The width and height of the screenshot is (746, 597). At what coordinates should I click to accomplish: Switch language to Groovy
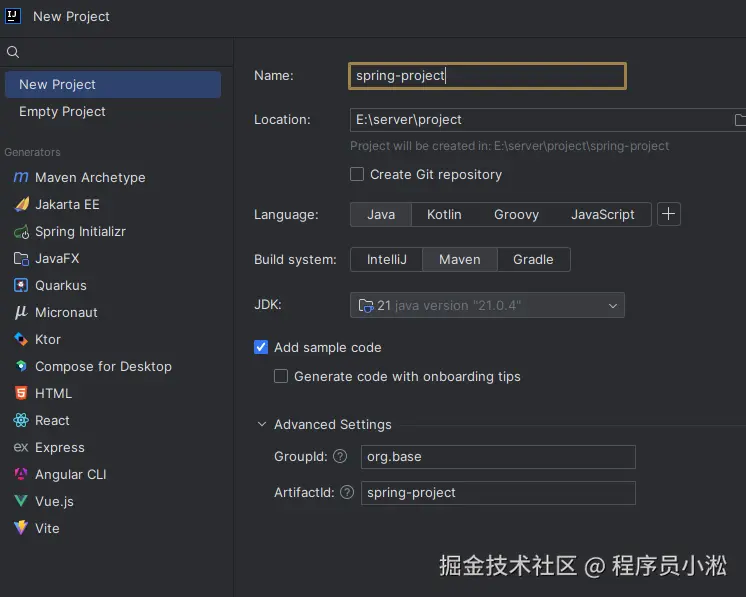click(x=516, y=215)
